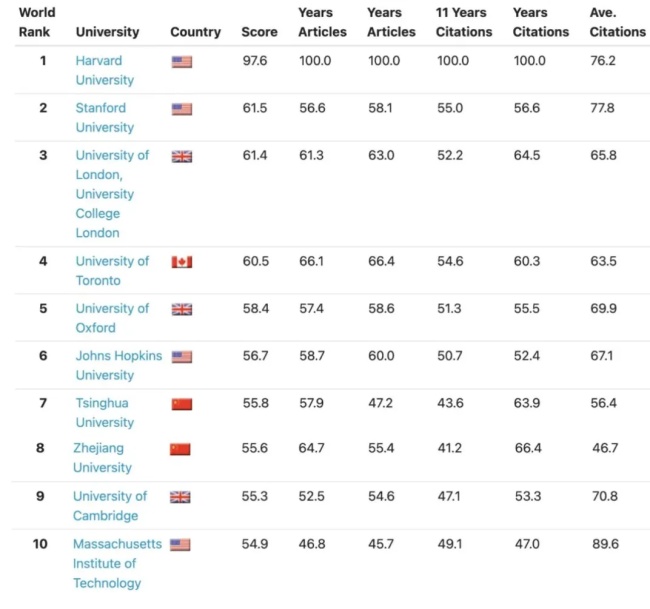650x609 pixels.
Task: Click the US flag beside MIT
Action: point(180,545)
